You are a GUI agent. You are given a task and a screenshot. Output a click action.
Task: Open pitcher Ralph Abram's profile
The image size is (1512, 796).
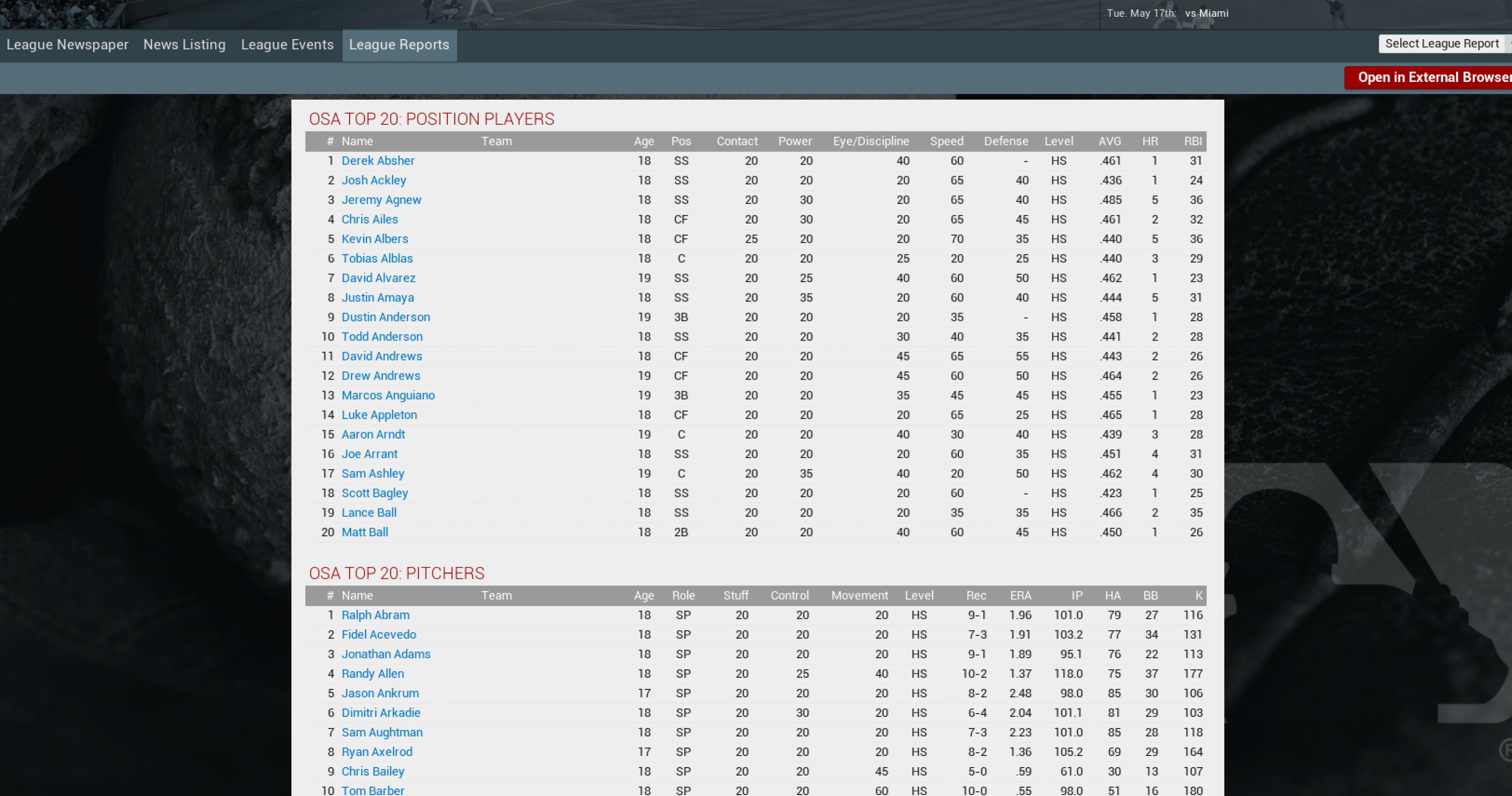(x=376, y=615)
